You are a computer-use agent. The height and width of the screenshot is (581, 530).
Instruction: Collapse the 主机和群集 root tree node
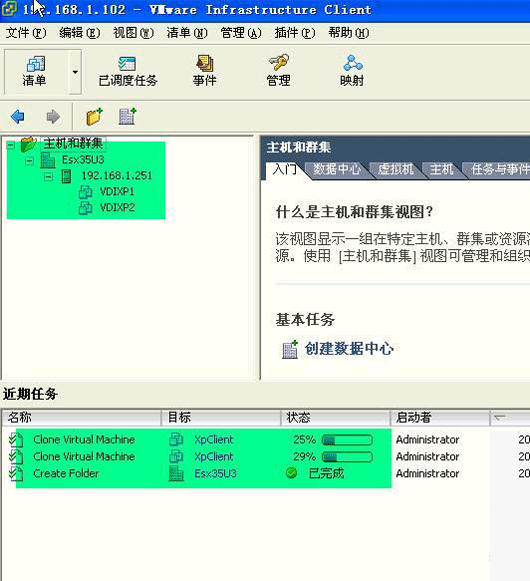click(11, 145)
